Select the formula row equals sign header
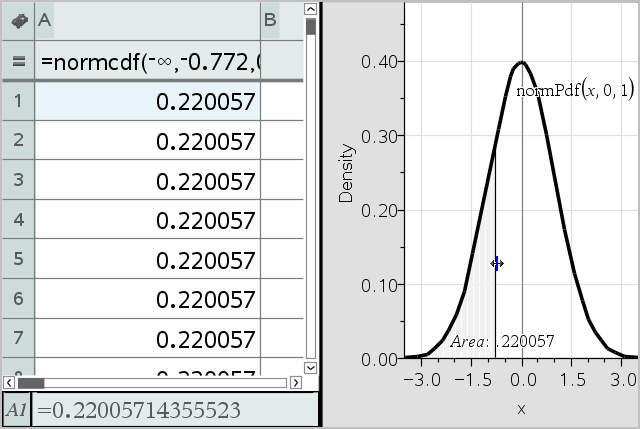 pos(17,60)
